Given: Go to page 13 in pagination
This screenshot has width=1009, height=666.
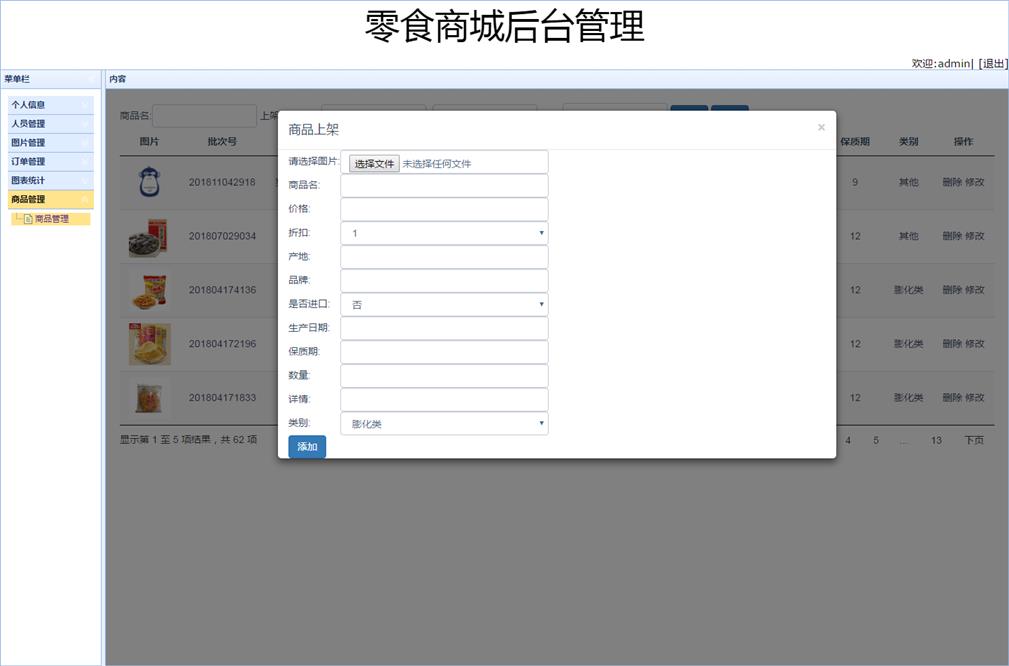Looking at the screenshot, I should coord(936,440).
